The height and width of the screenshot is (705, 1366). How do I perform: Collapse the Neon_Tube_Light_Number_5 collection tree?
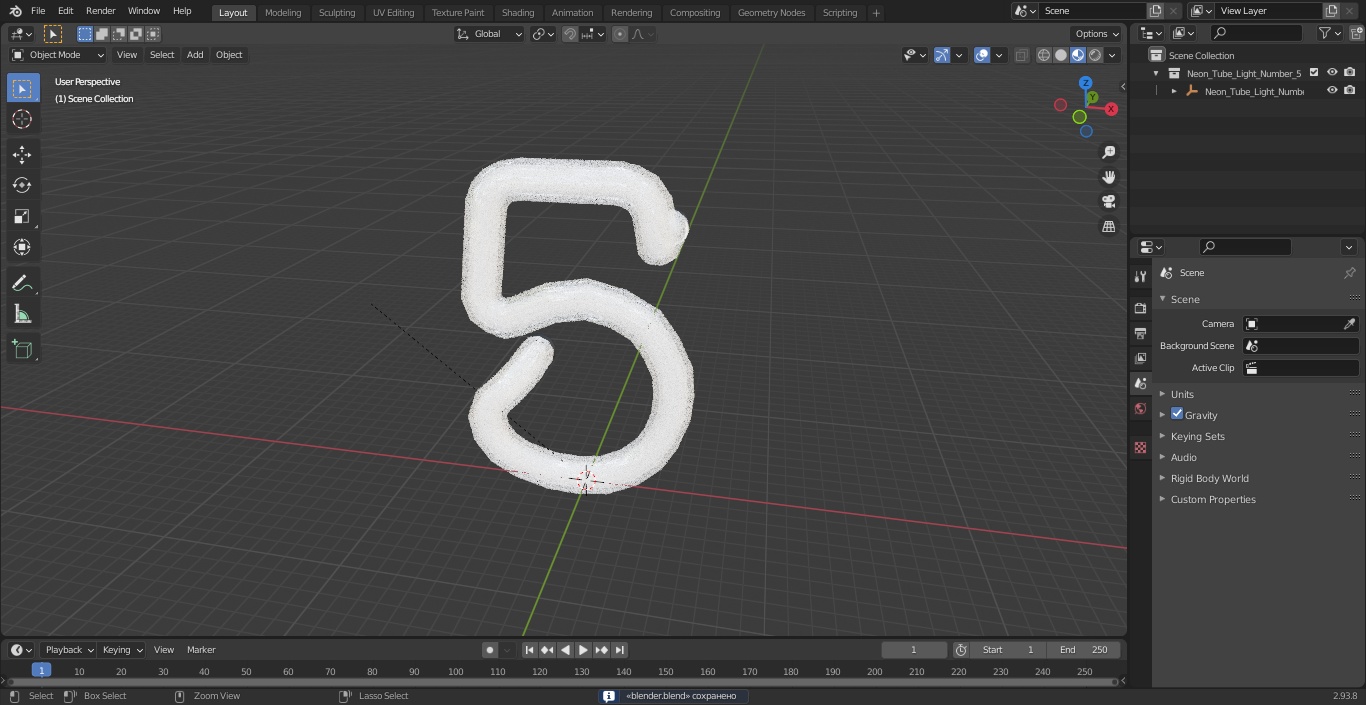click(x=1156, y=73)
